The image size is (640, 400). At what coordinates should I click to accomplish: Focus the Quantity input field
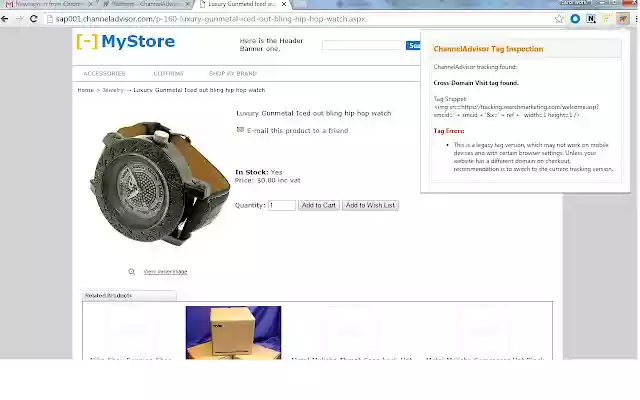click(x=282, y=205)
